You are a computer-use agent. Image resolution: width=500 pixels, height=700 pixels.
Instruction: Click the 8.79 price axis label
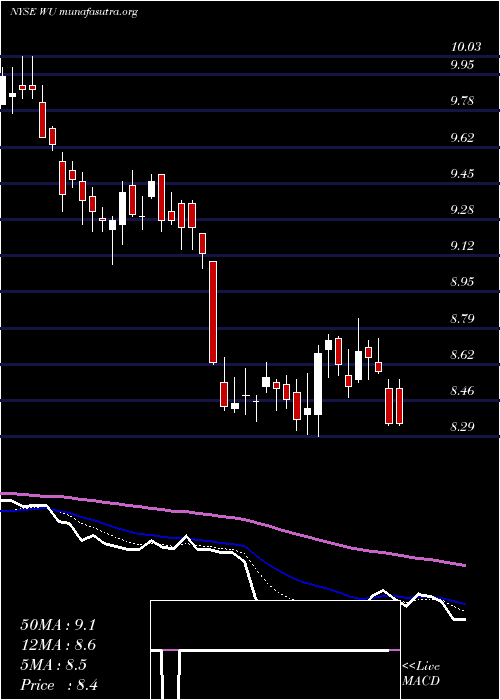(462, 319)
